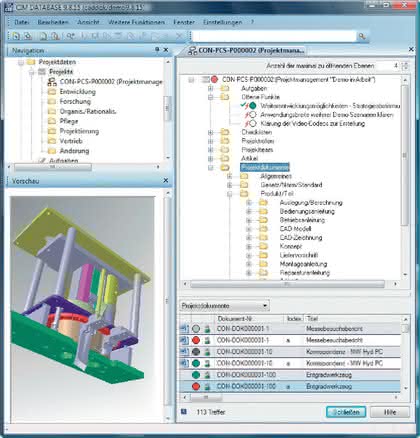The height and width of the screenshot is (438, 420).
Task: Select the Montageanleitung folder entry
Action: [x=303, y=264]
